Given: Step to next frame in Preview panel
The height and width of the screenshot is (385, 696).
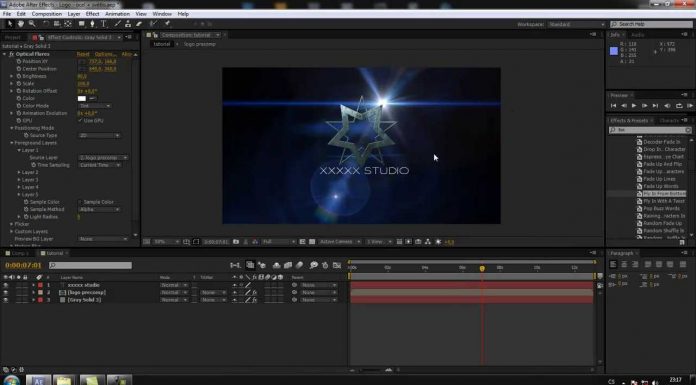Looking at the screenshot, I should pos(645,106).
